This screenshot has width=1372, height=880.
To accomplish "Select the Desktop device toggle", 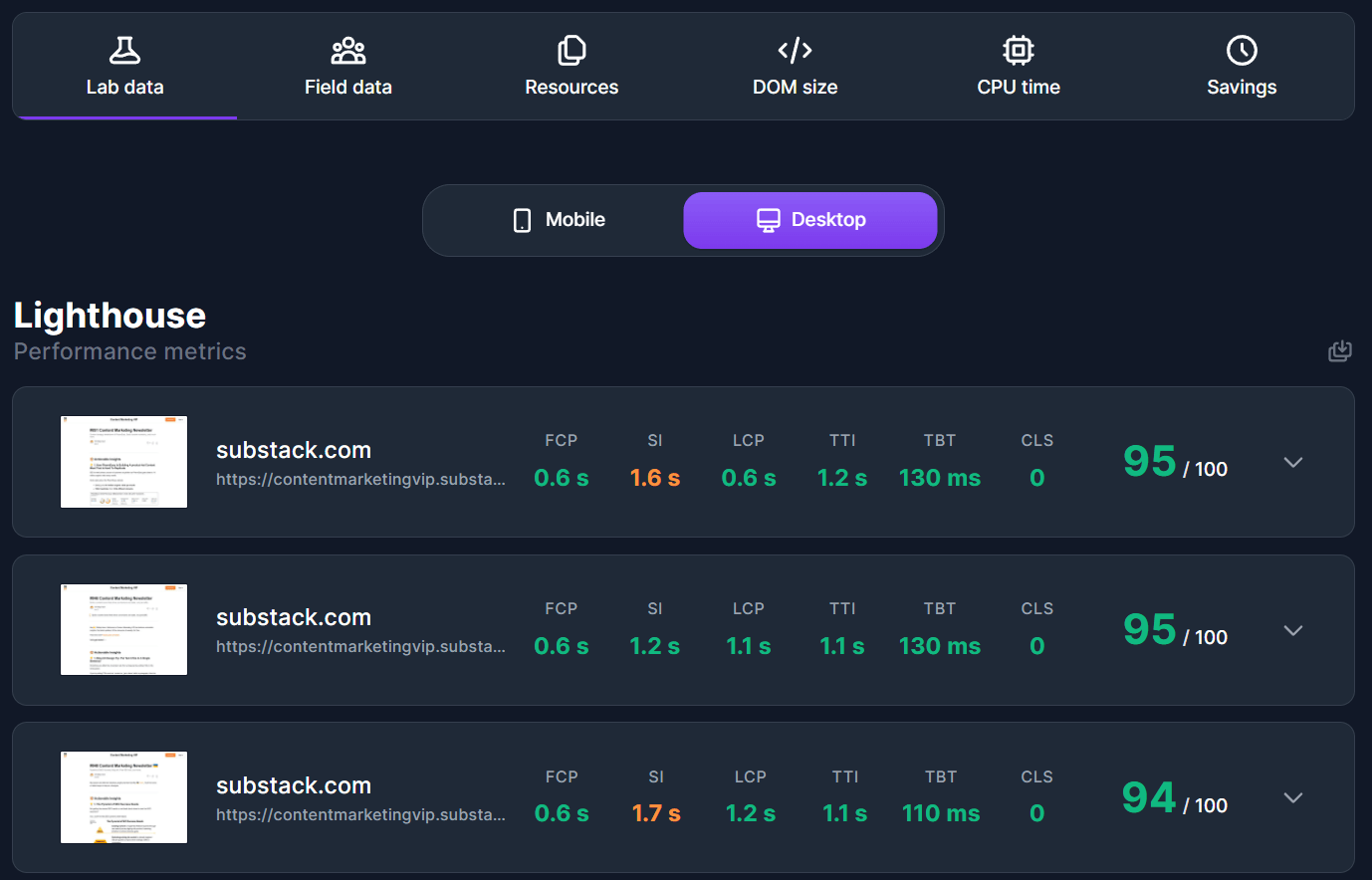I will pyautogui.click(x=810, y=220).
